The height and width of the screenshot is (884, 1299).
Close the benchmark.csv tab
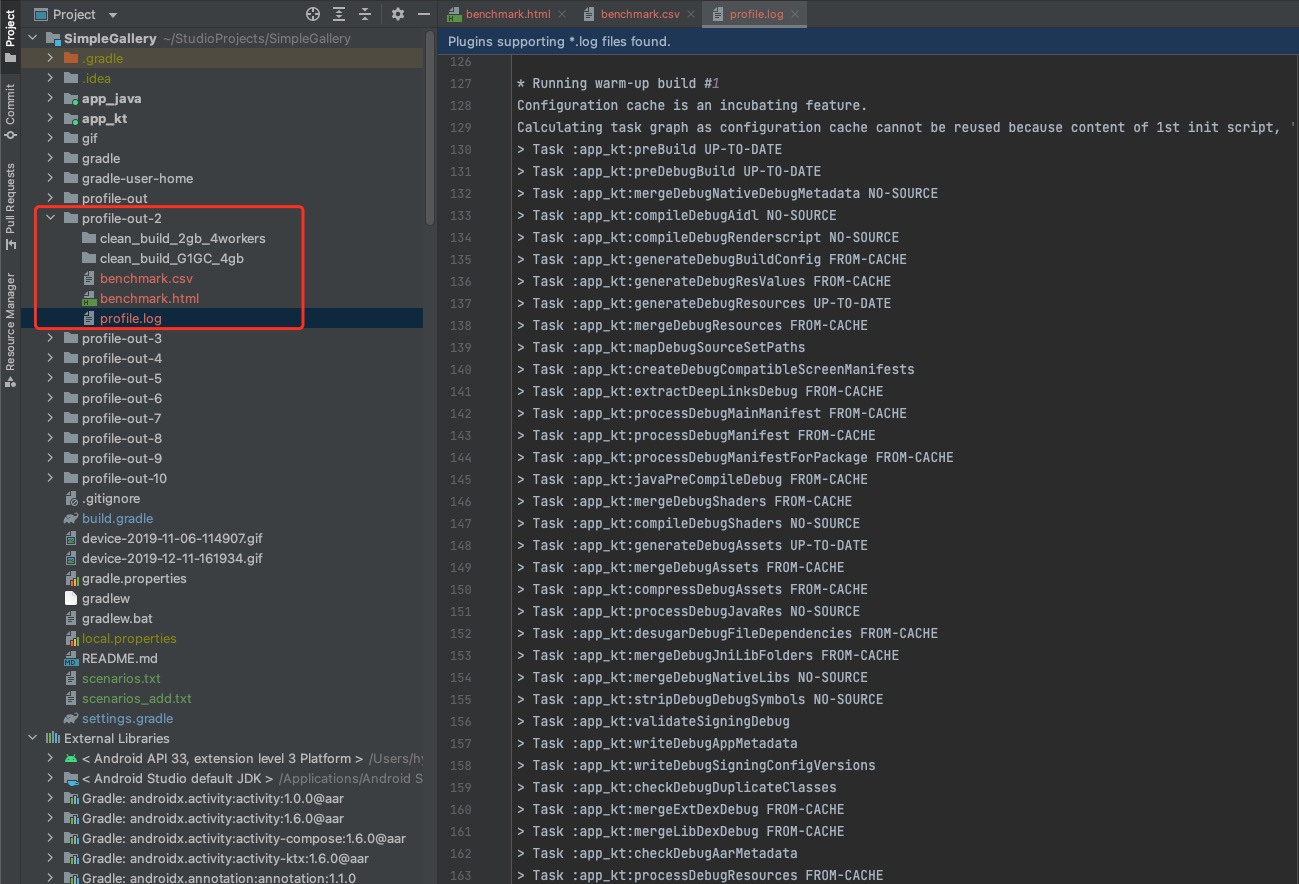point(689,14)
